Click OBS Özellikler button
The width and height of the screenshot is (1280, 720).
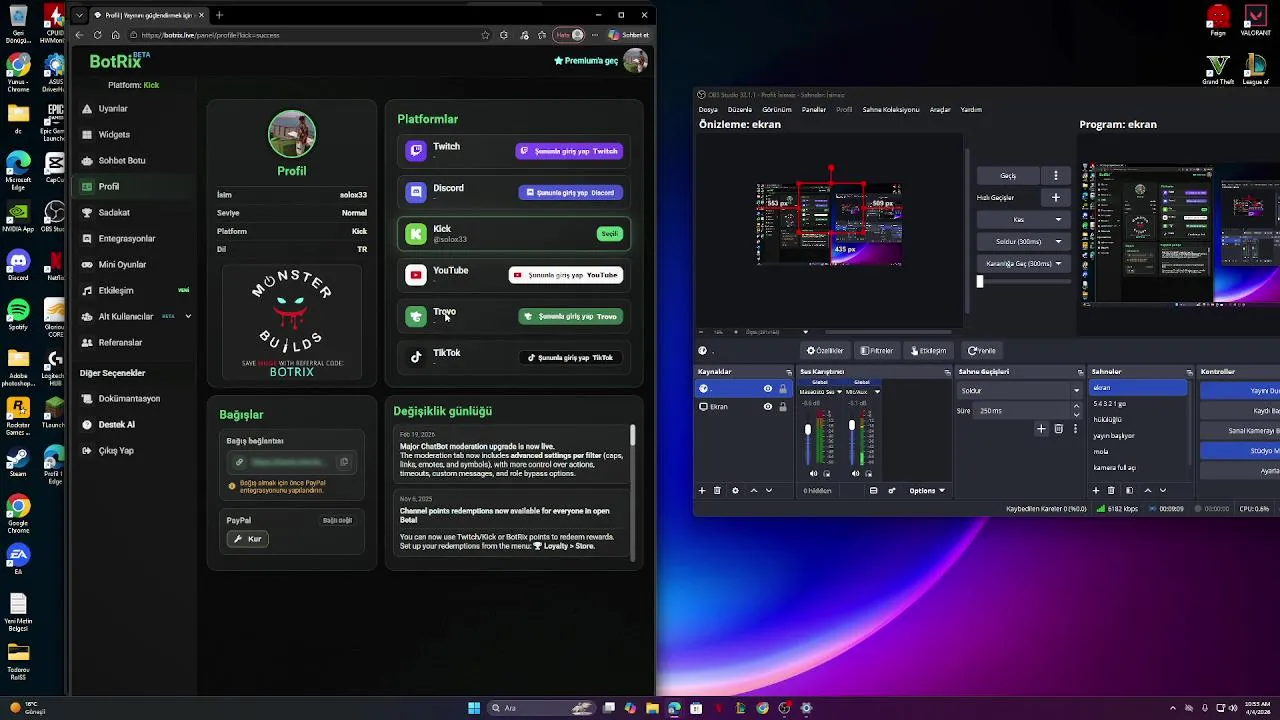click(x=826, y=351)
